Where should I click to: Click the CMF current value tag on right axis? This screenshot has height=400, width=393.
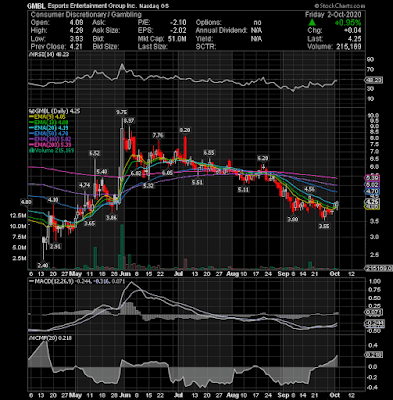(x=374, y=355)
